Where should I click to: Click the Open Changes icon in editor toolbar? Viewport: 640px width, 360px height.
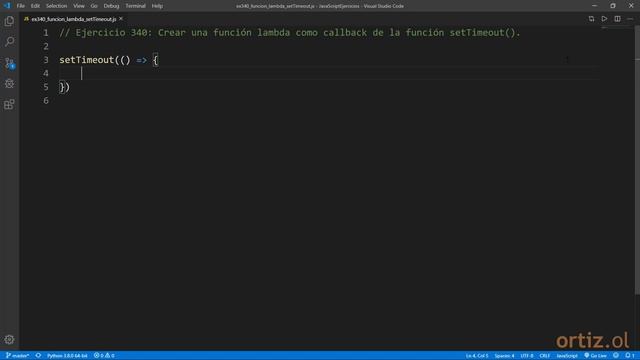coord(591,19)
